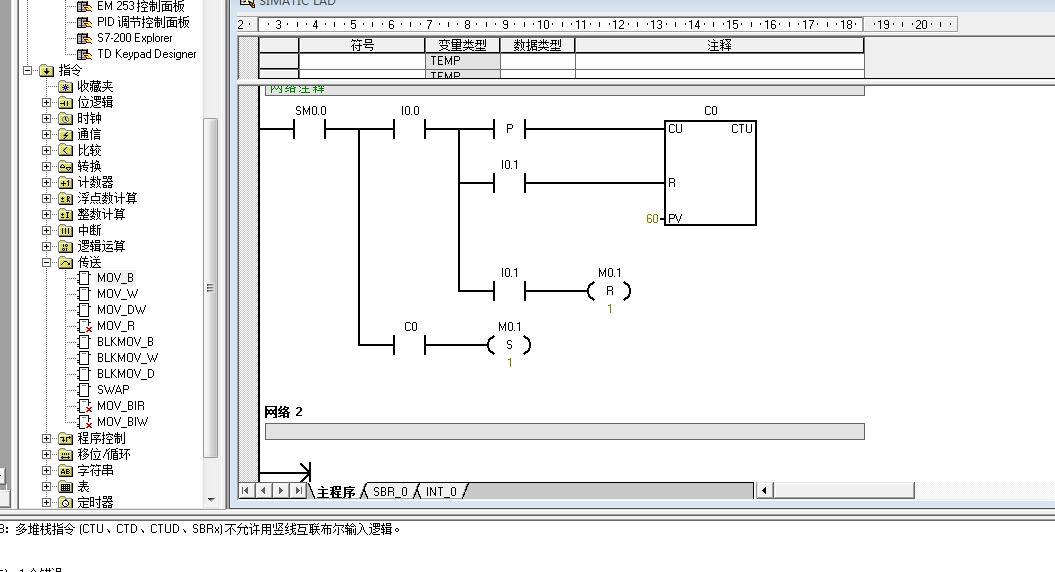Select the MOV_DW instruction
The height and width of the screenshot is (572, 1055).
(121, 310)
